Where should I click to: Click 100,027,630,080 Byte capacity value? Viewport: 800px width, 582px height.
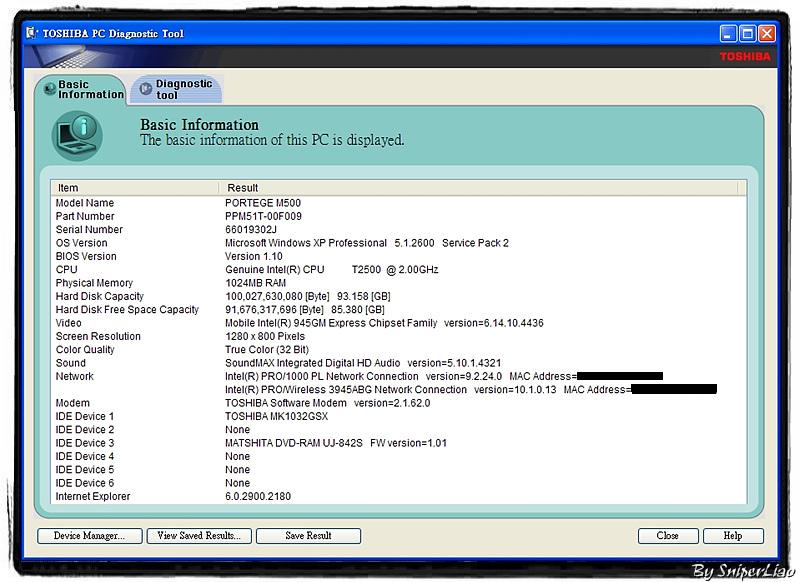coord(308,296)
